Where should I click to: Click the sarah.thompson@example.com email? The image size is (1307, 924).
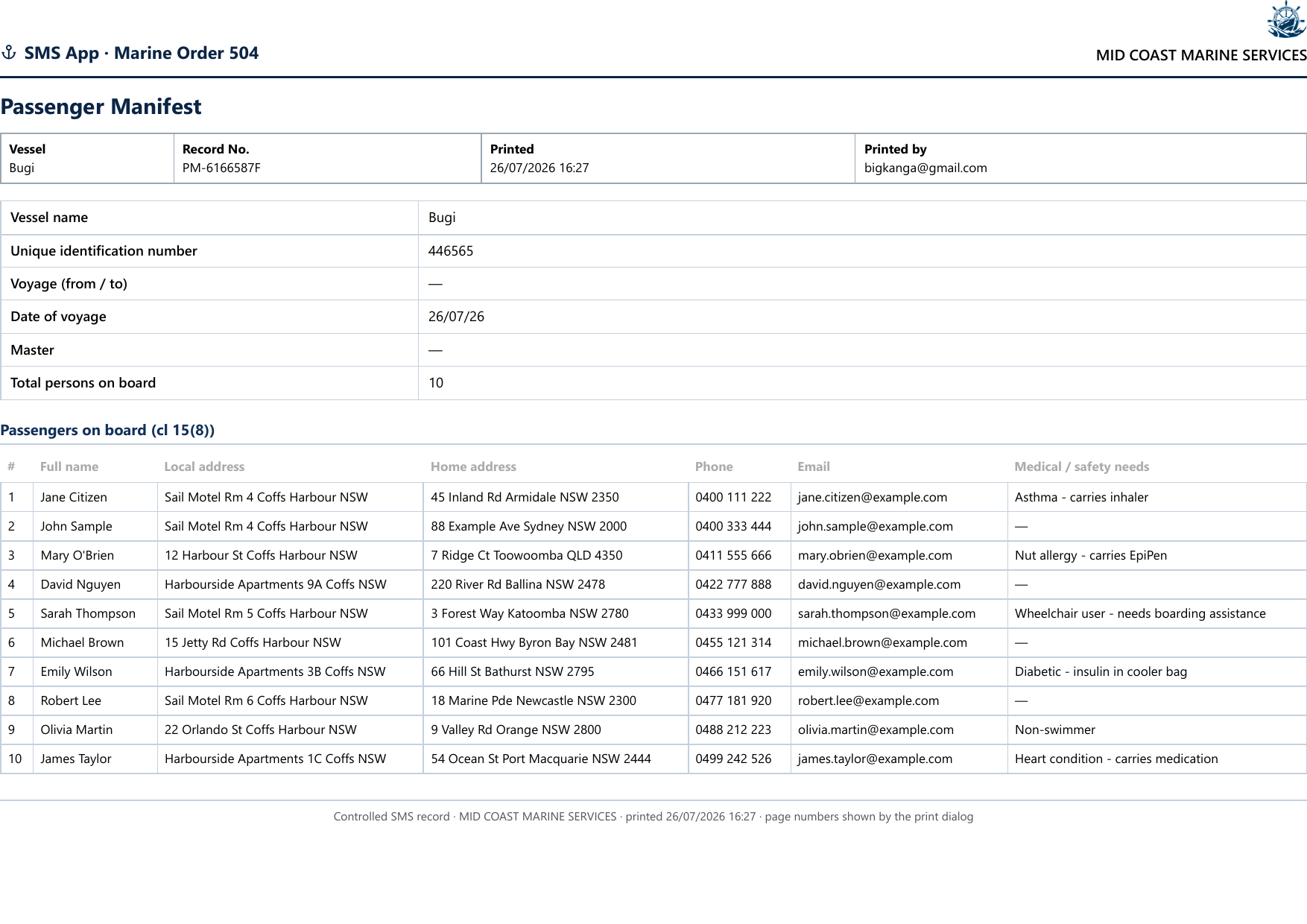tap(887, 613)
